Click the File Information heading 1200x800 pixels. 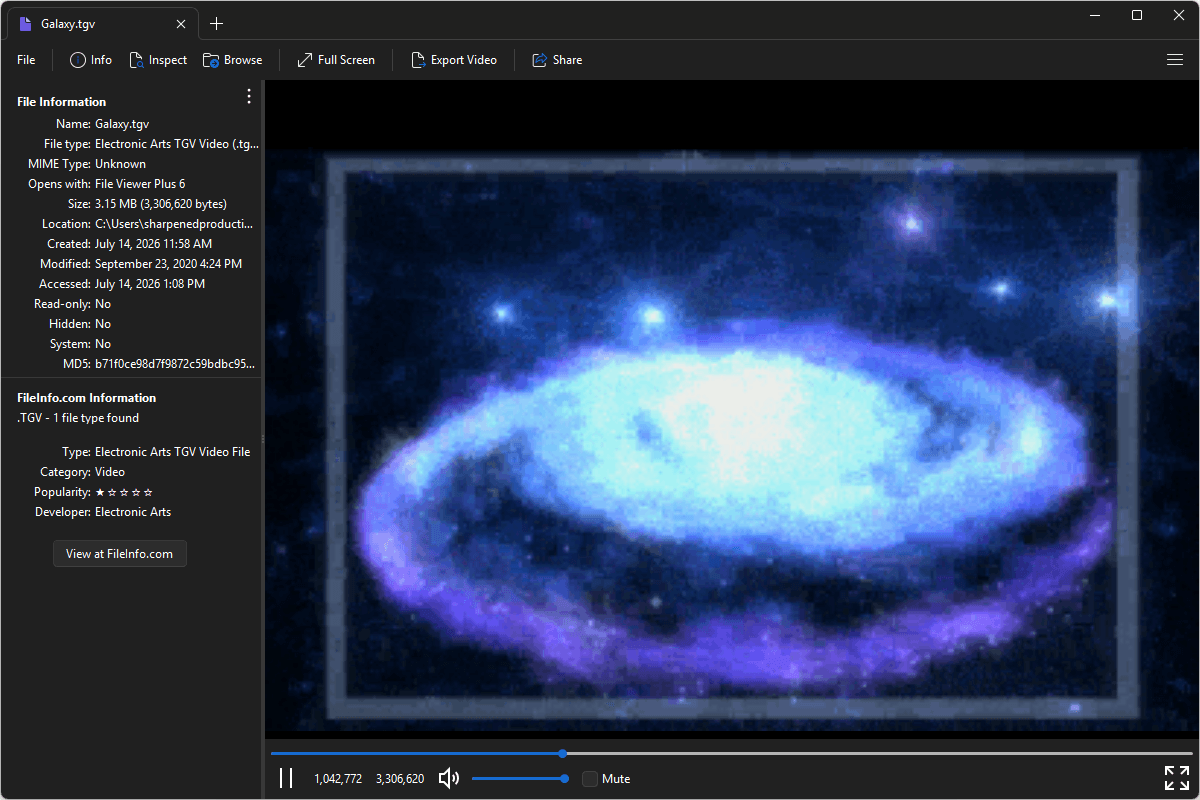(x=61, y=102)
